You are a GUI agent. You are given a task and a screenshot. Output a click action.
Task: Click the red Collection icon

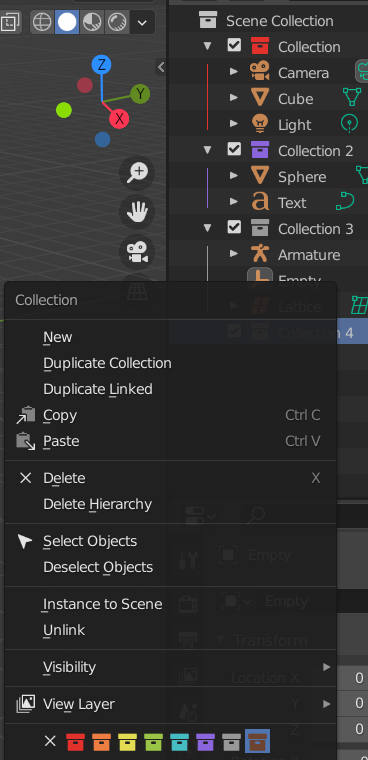click(x=260, y=46)
